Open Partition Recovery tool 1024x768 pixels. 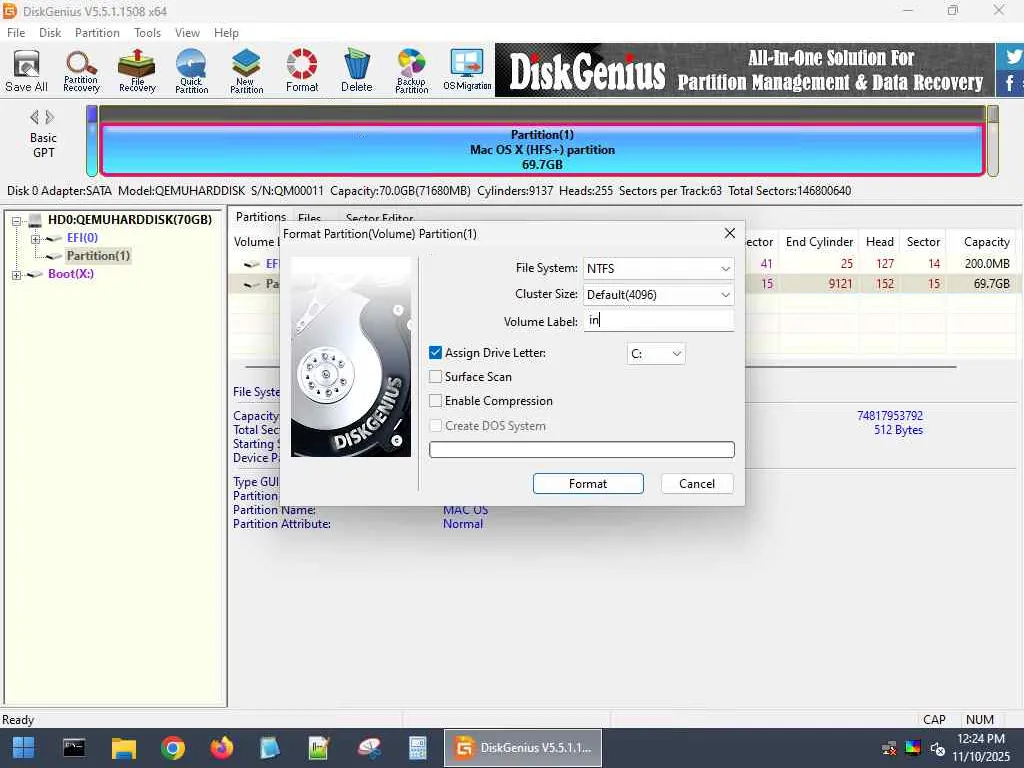click(81, 71)
